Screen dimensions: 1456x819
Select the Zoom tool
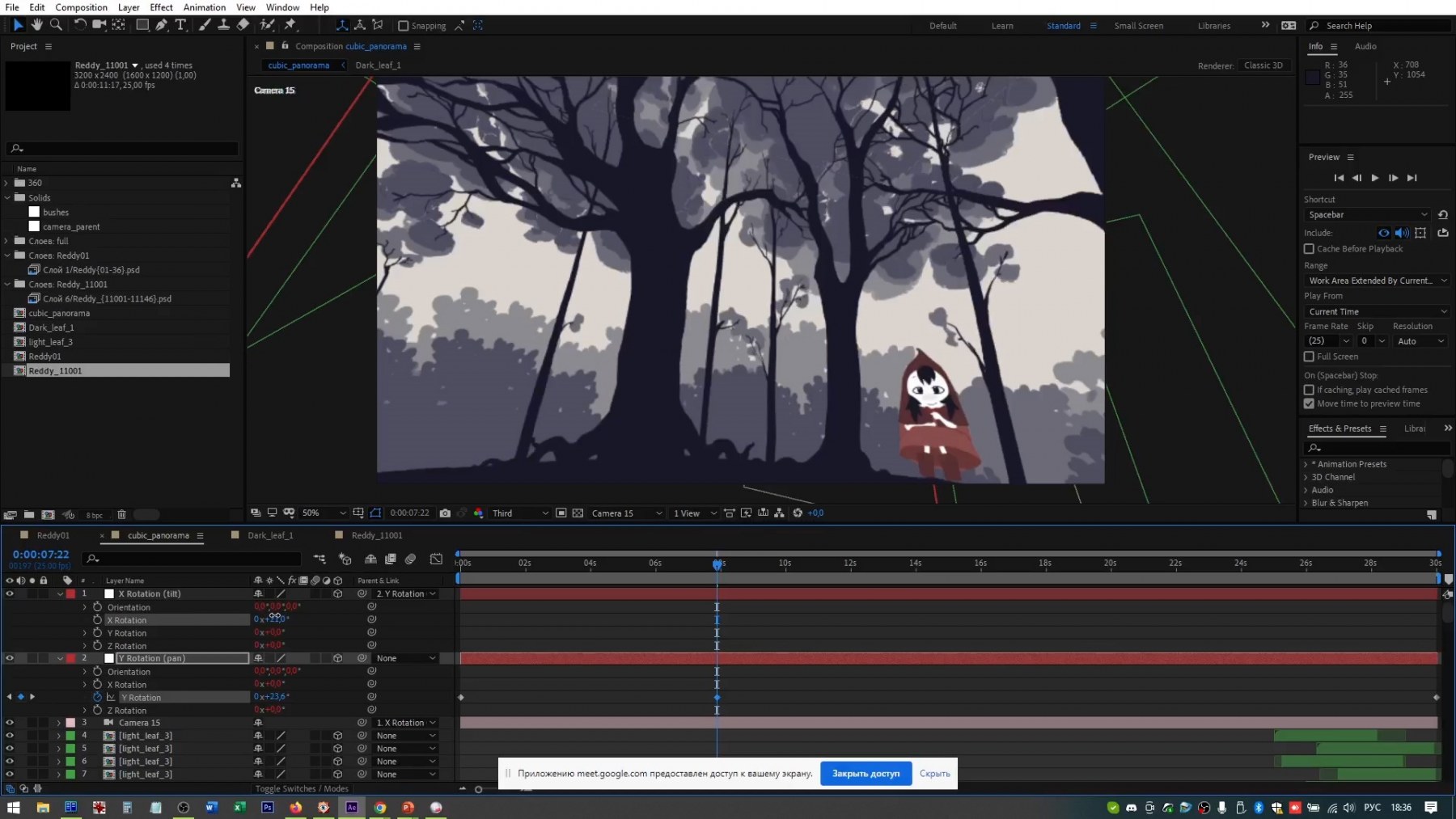click(56, 25)
